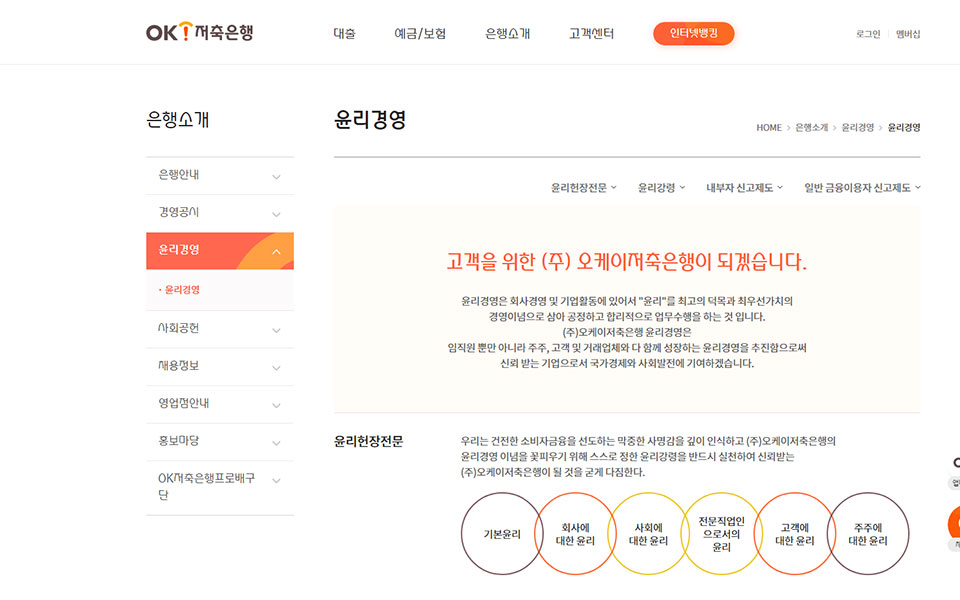Expand the 영업점안내 sidebar section
960x600 pixels.
coord(220,404)
